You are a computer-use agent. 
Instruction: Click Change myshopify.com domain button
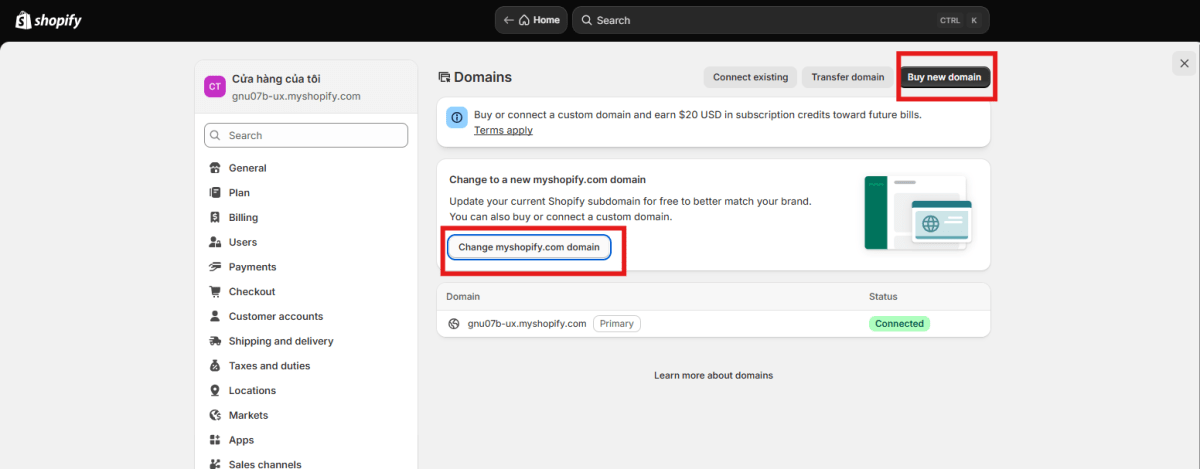529,247
